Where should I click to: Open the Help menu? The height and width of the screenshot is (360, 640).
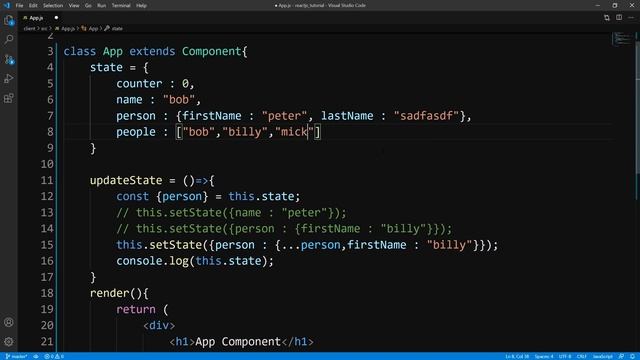coord(141,5)
